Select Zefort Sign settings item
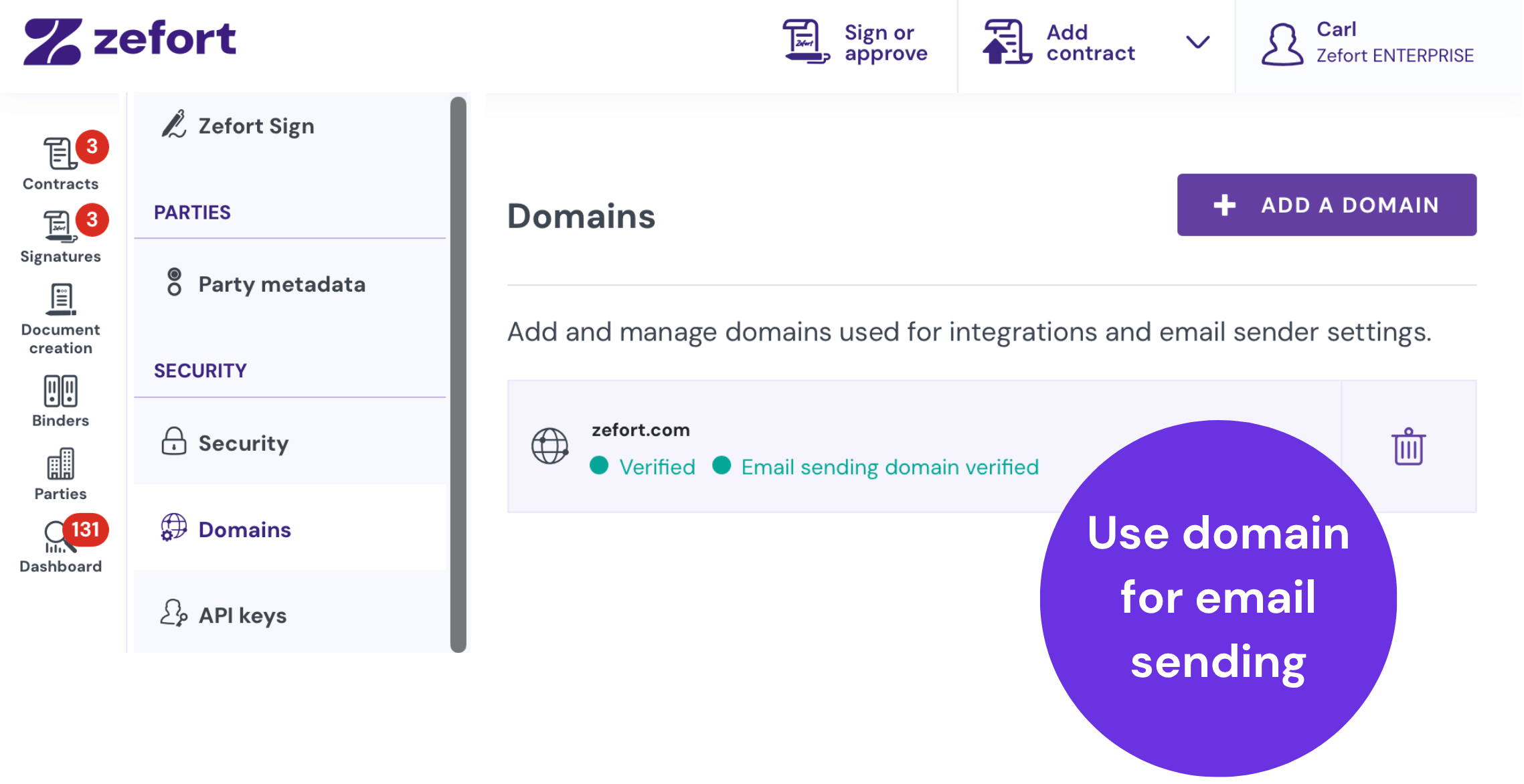 [290, 126]
